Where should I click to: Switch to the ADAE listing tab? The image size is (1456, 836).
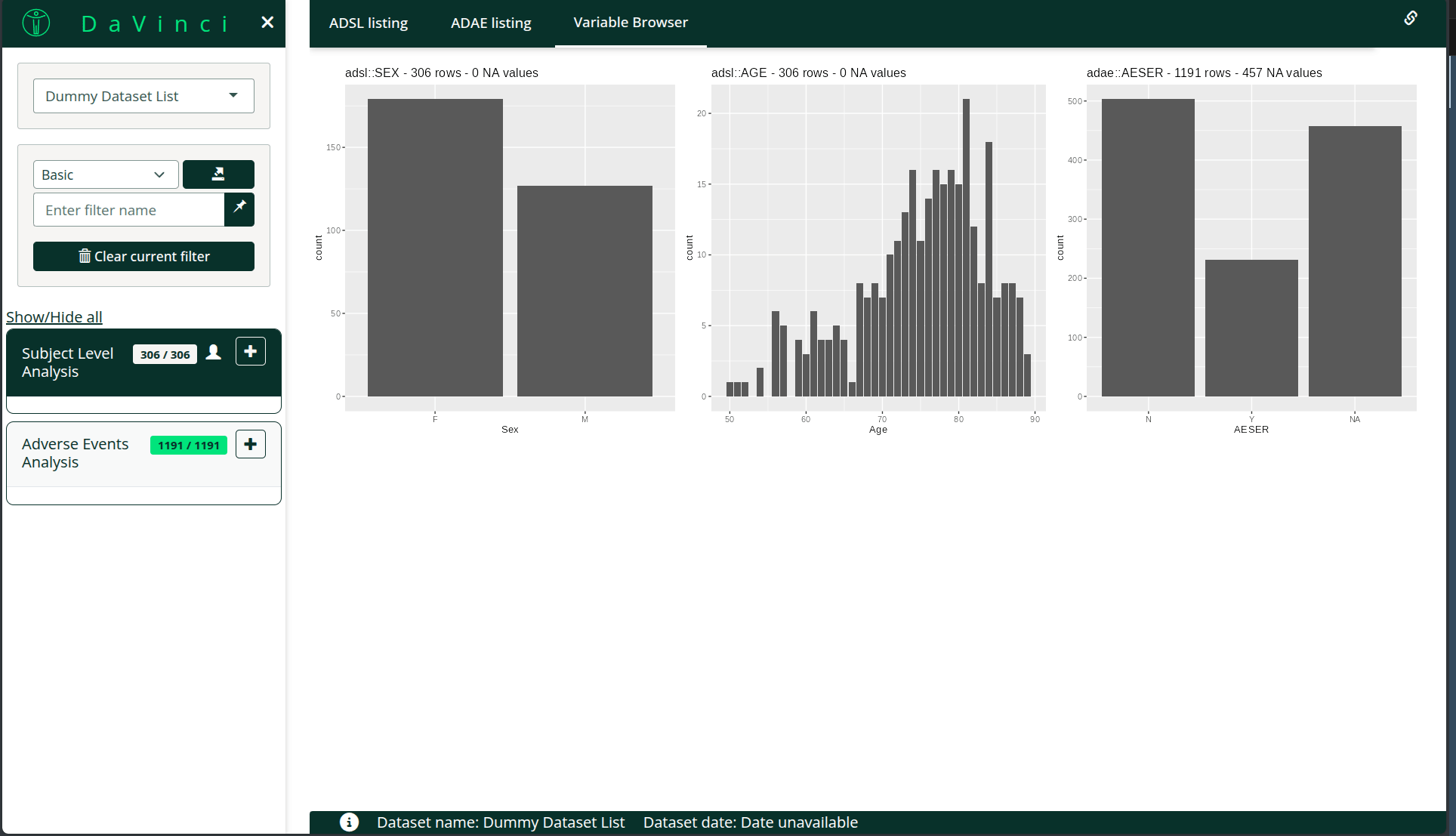(x=491, y=23)
